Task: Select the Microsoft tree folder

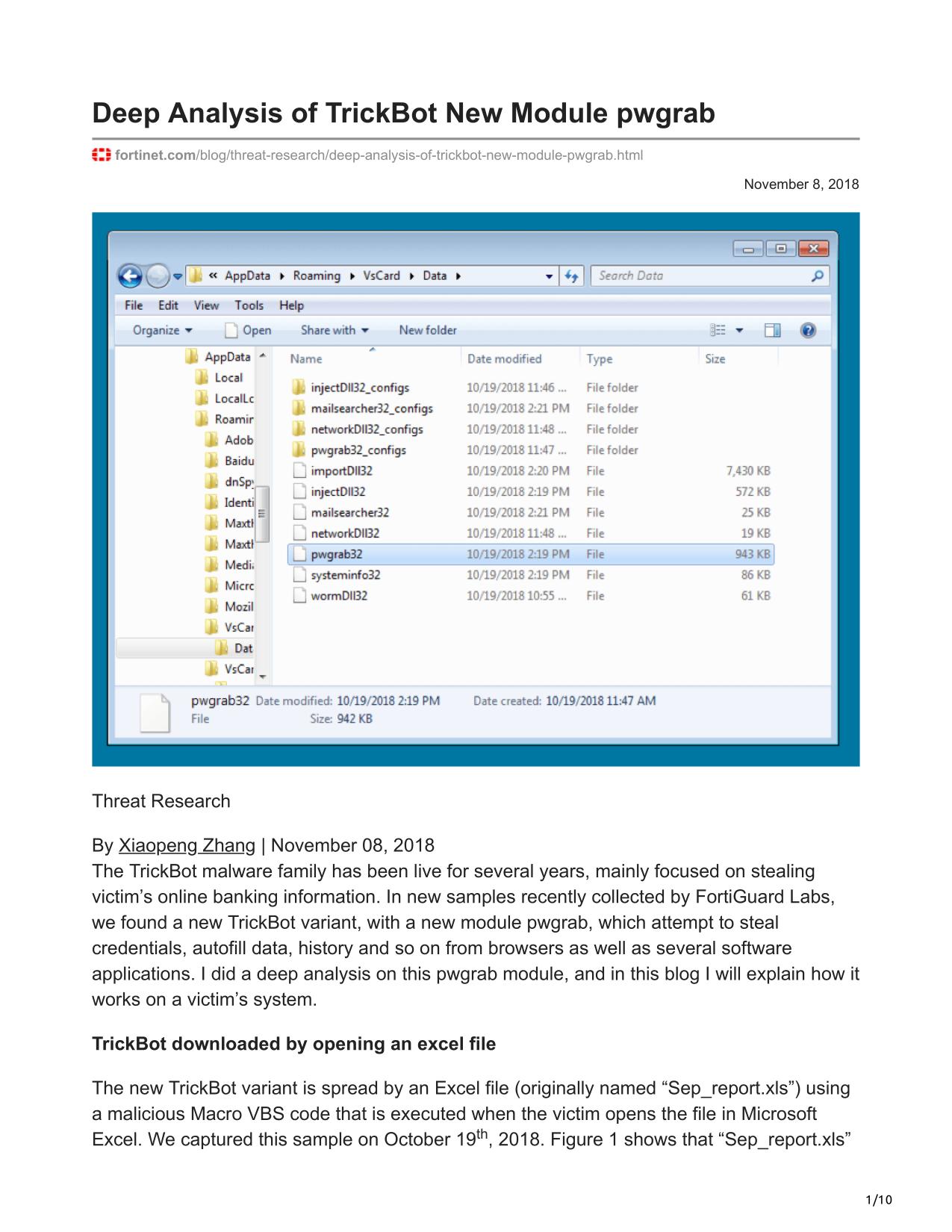Action: point(229,586)
